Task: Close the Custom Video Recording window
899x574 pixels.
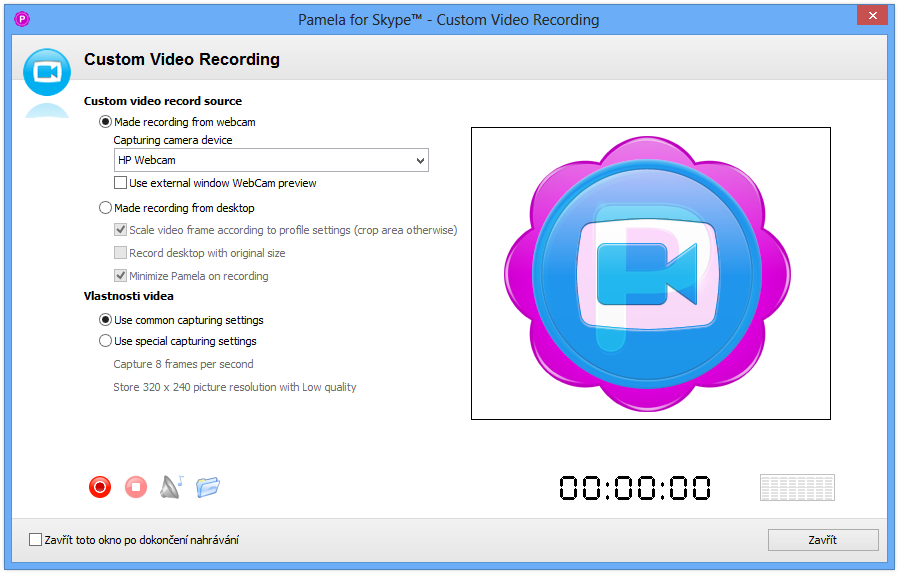Action: click(872, 15)
